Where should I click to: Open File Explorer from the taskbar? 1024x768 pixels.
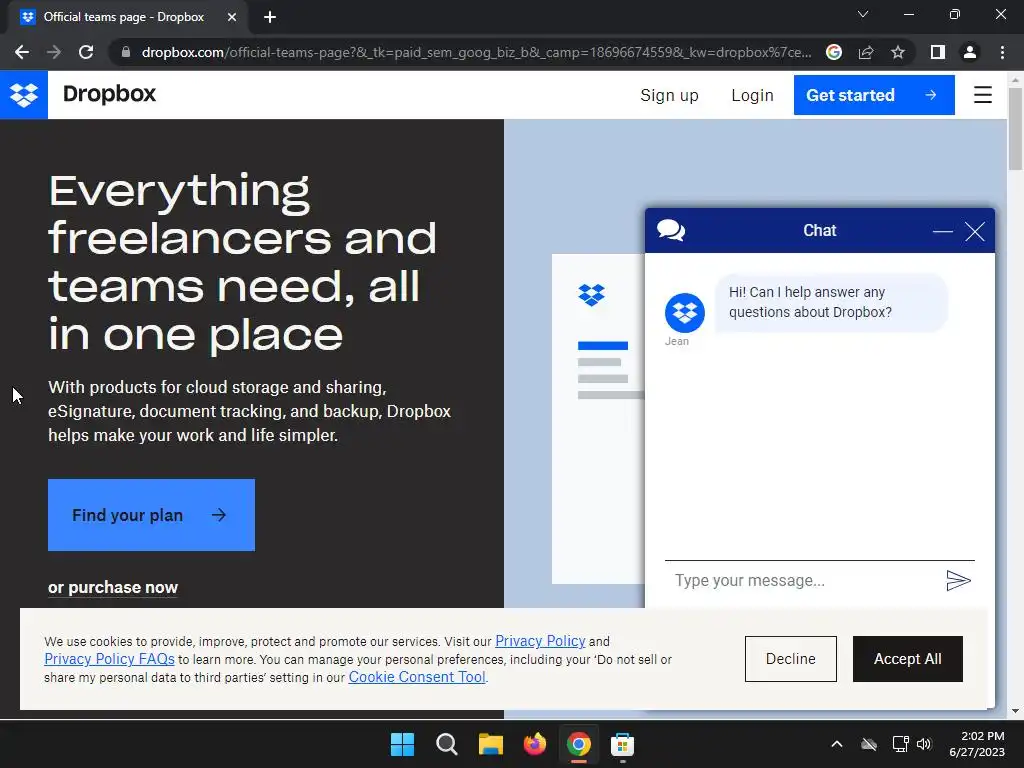(490, 744)
